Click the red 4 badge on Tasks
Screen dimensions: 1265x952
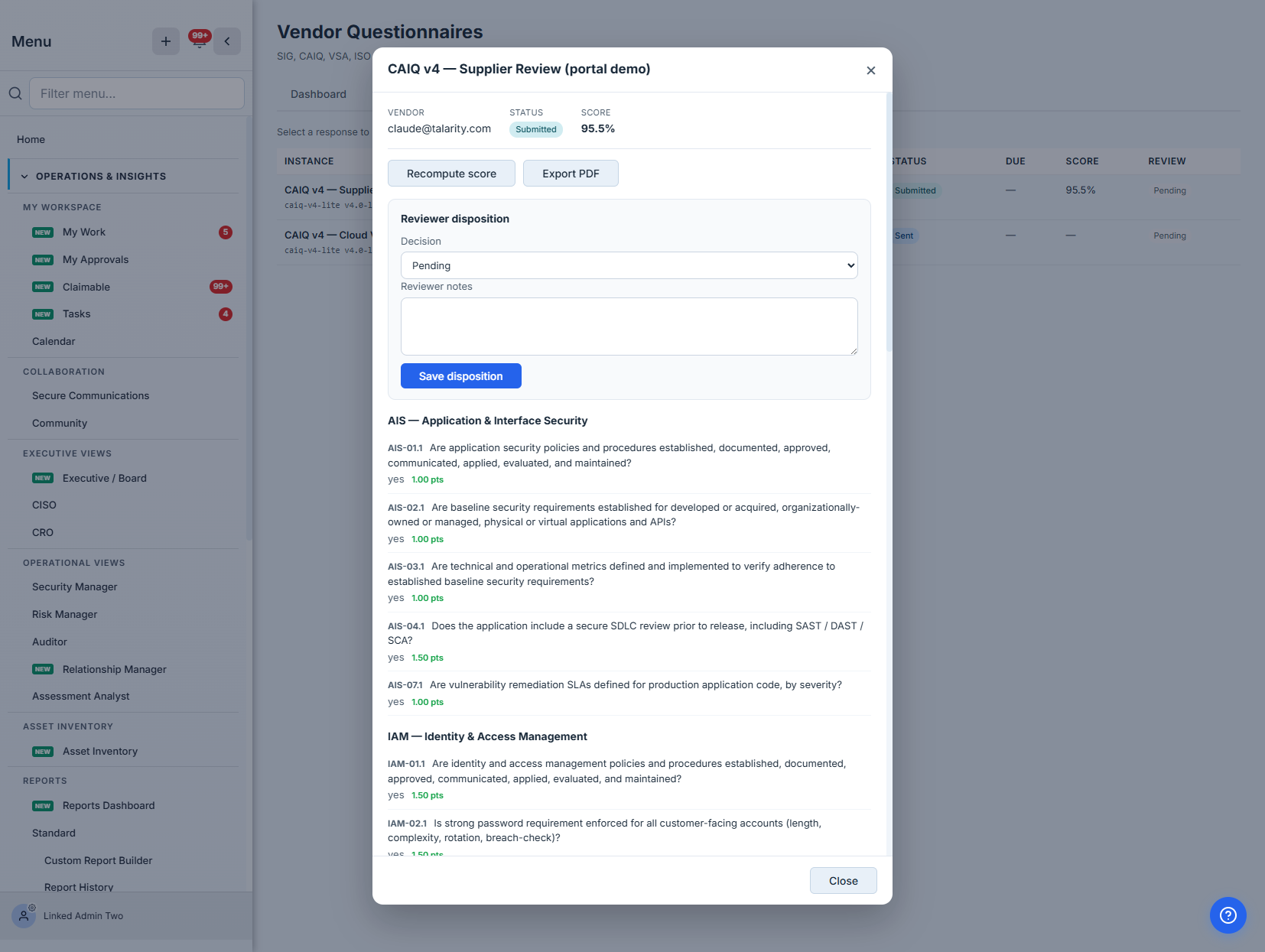[226, 314]
